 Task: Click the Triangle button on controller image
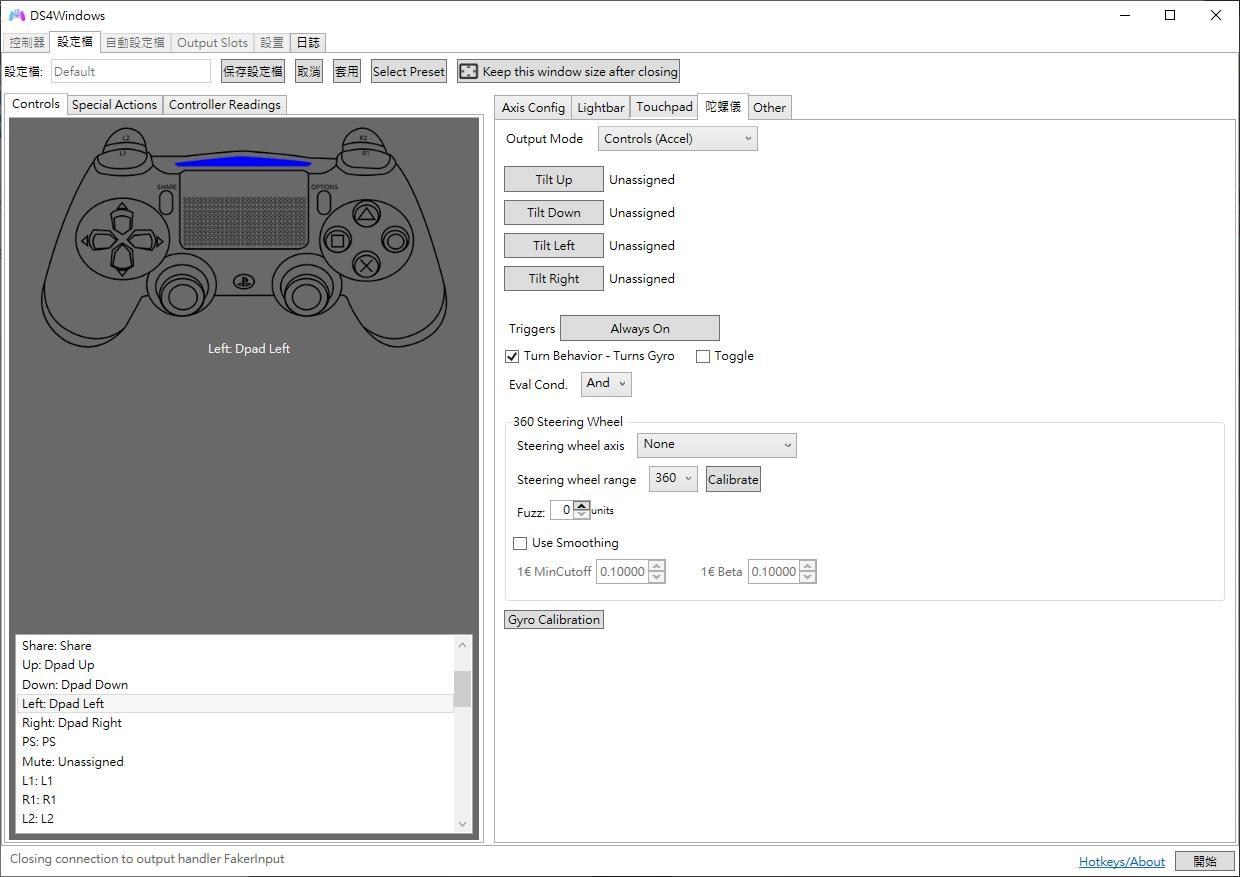pos(367,213)
